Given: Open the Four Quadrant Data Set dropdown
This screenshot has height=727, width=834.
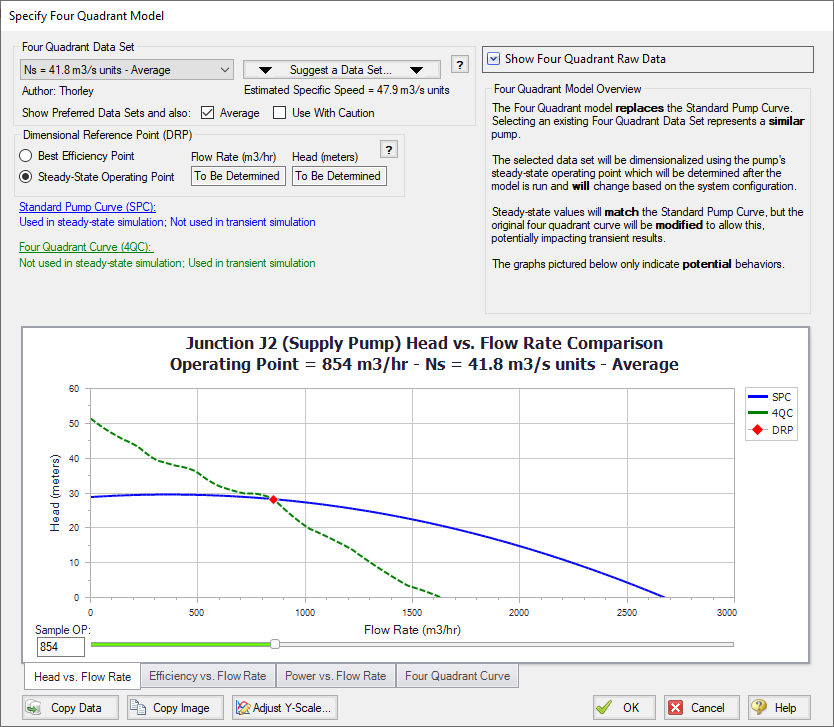Looking at the screenshot, I should point(226,69).
